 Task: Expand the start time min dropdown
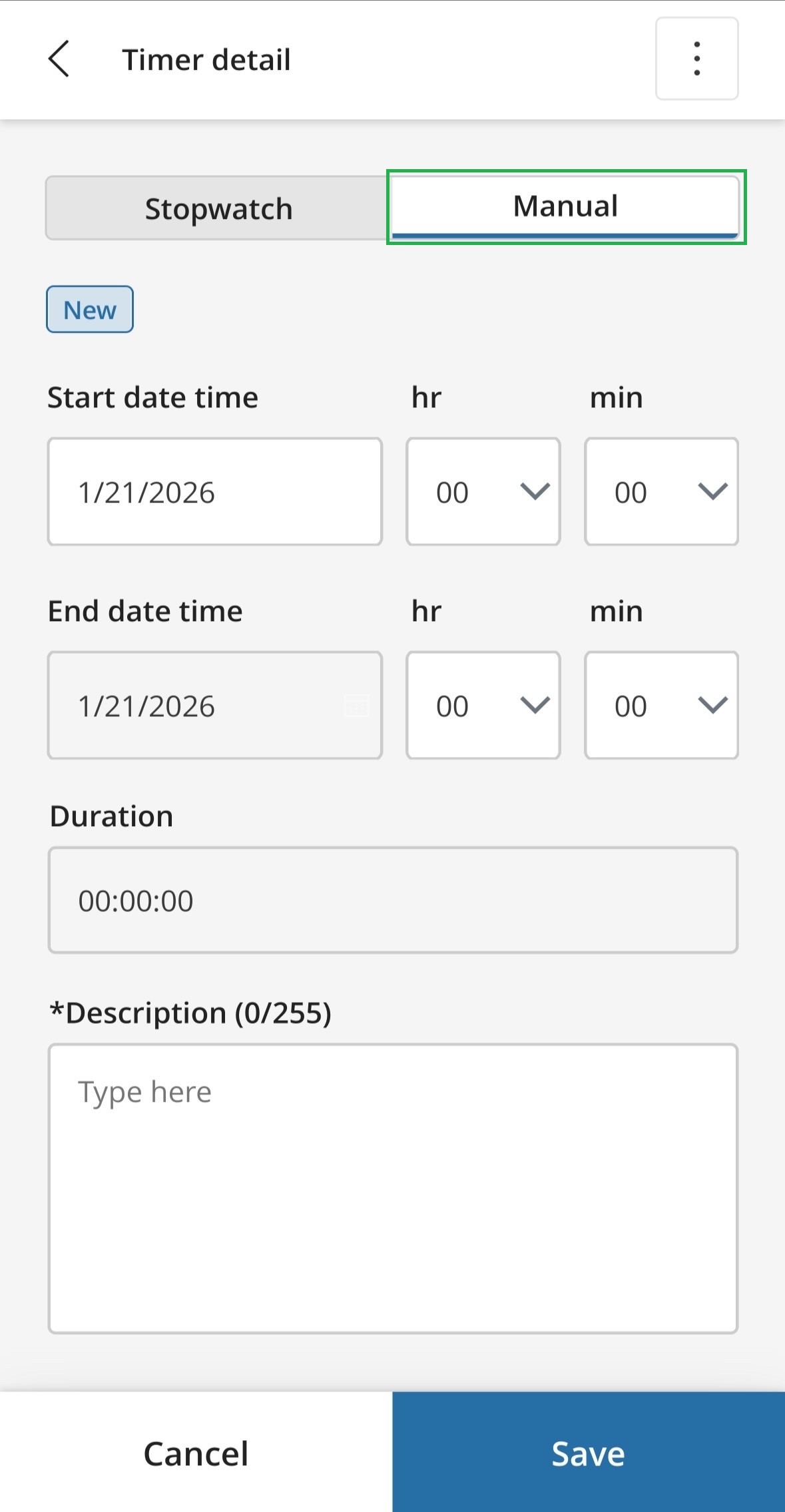pos(661,492)
